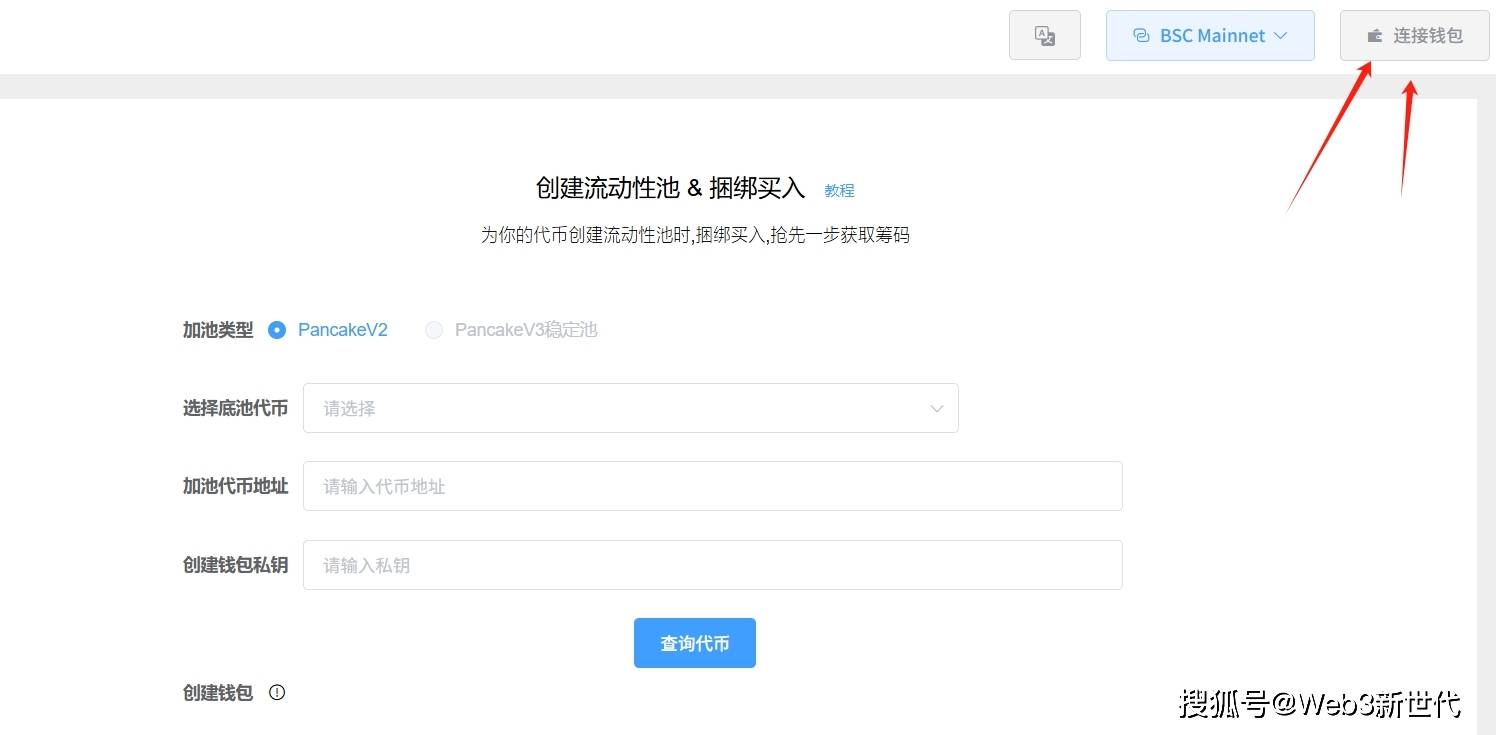This screenshot has width=1496, height=735.
Task: Click the wallet icon in 连接钱包 button
Action: (1375, 36)
